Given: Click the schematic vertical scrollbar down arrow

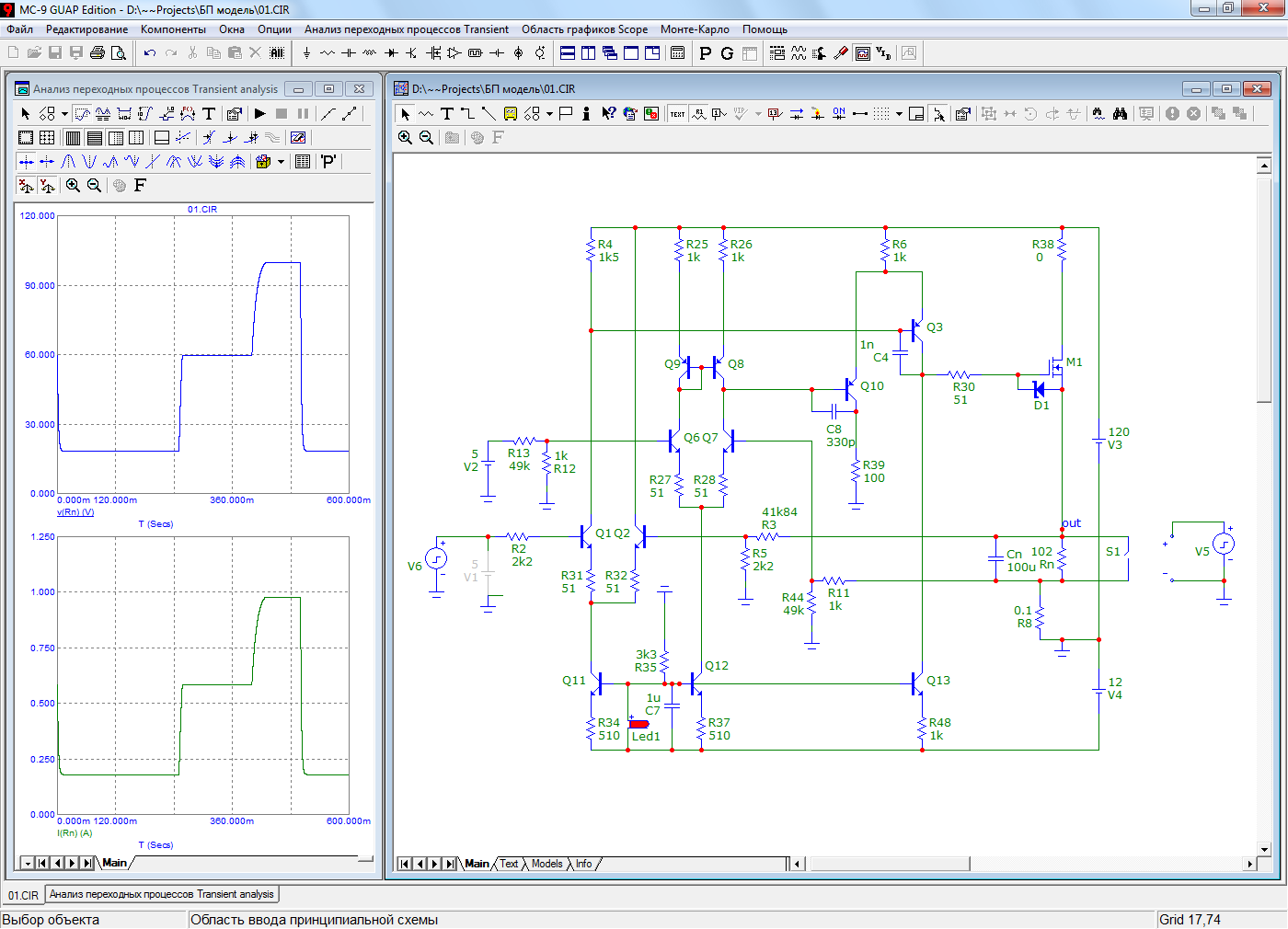Looking at the screenshot, I should click(x=1264, y=849).
